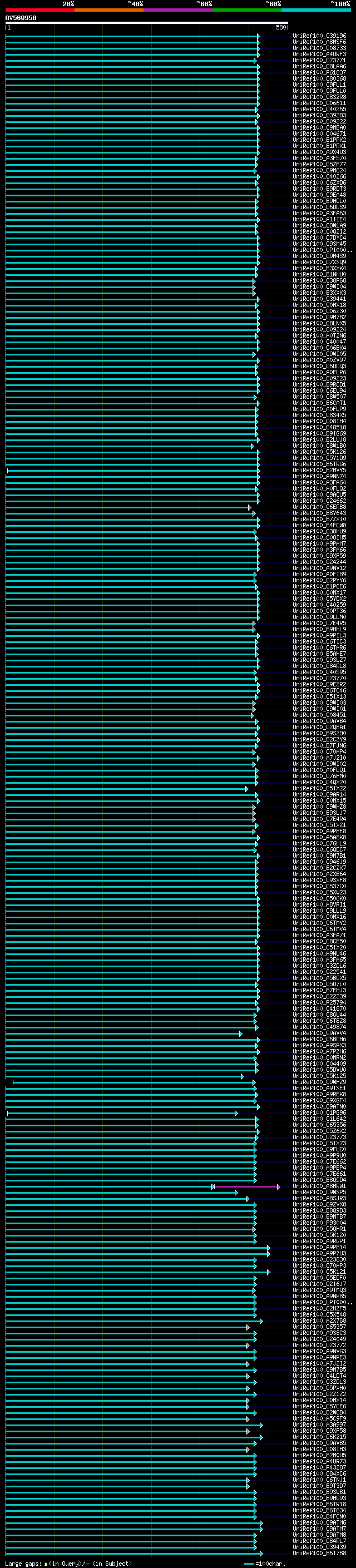This screenshot has height=1568, width=356.
Task: Click the cyan ~100% legend color bar
Action: point(316,11)
